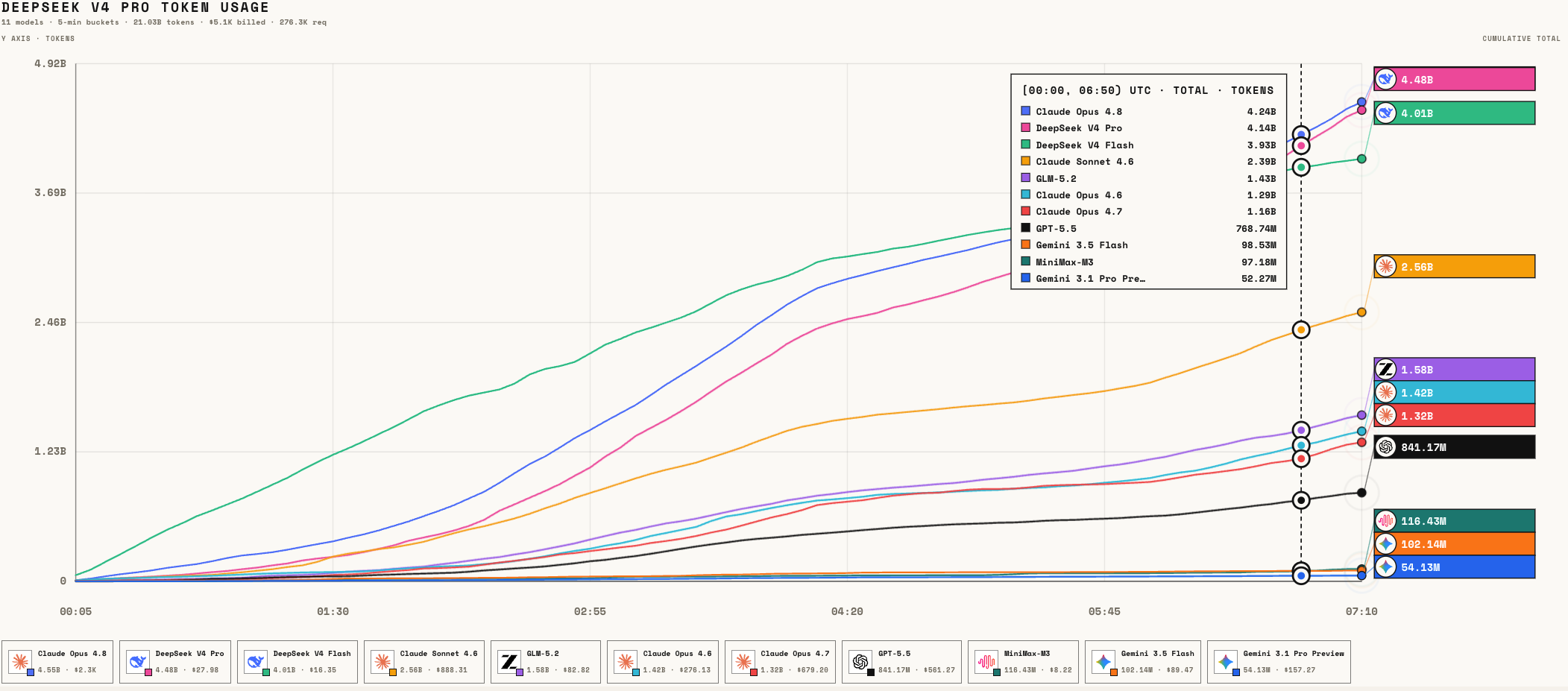Image resolution: width=1568 pixels, height=691 pixels.
Task: Click the black end point of the GPT-5.5 line
Action: pos(1361,493)
